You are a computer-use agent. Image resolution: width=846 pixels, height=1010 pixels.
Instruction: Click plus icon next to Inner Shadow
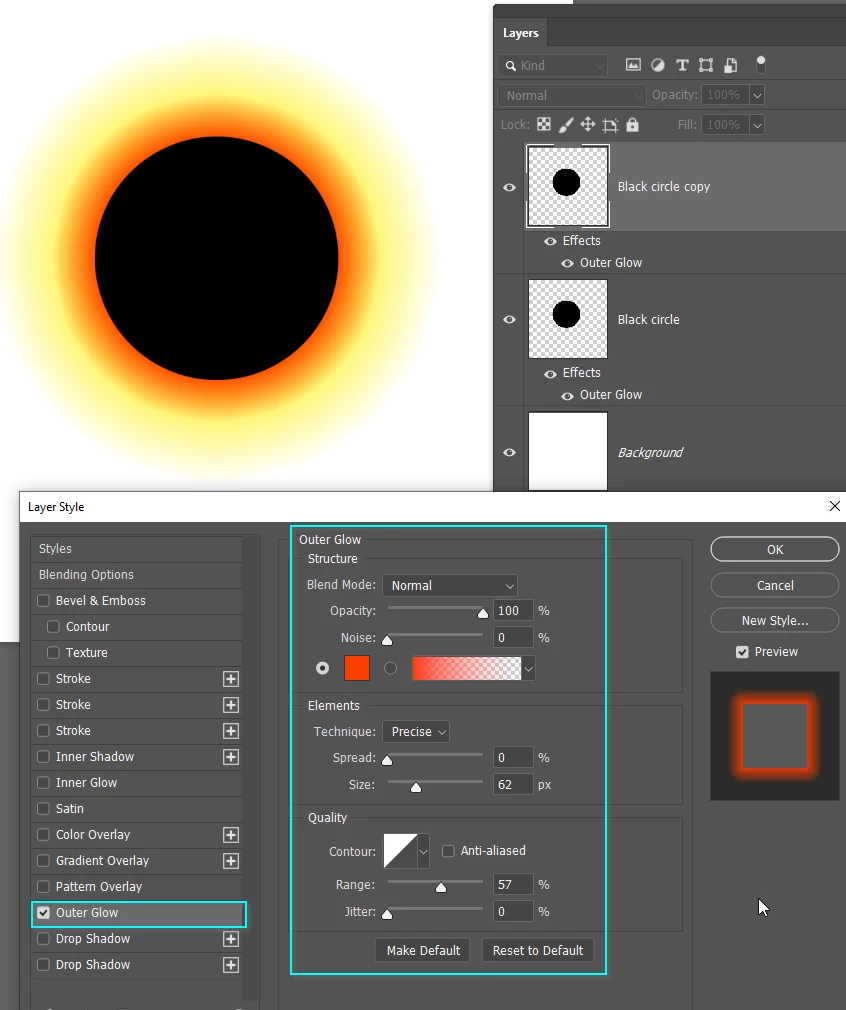[x=231, y=757]
